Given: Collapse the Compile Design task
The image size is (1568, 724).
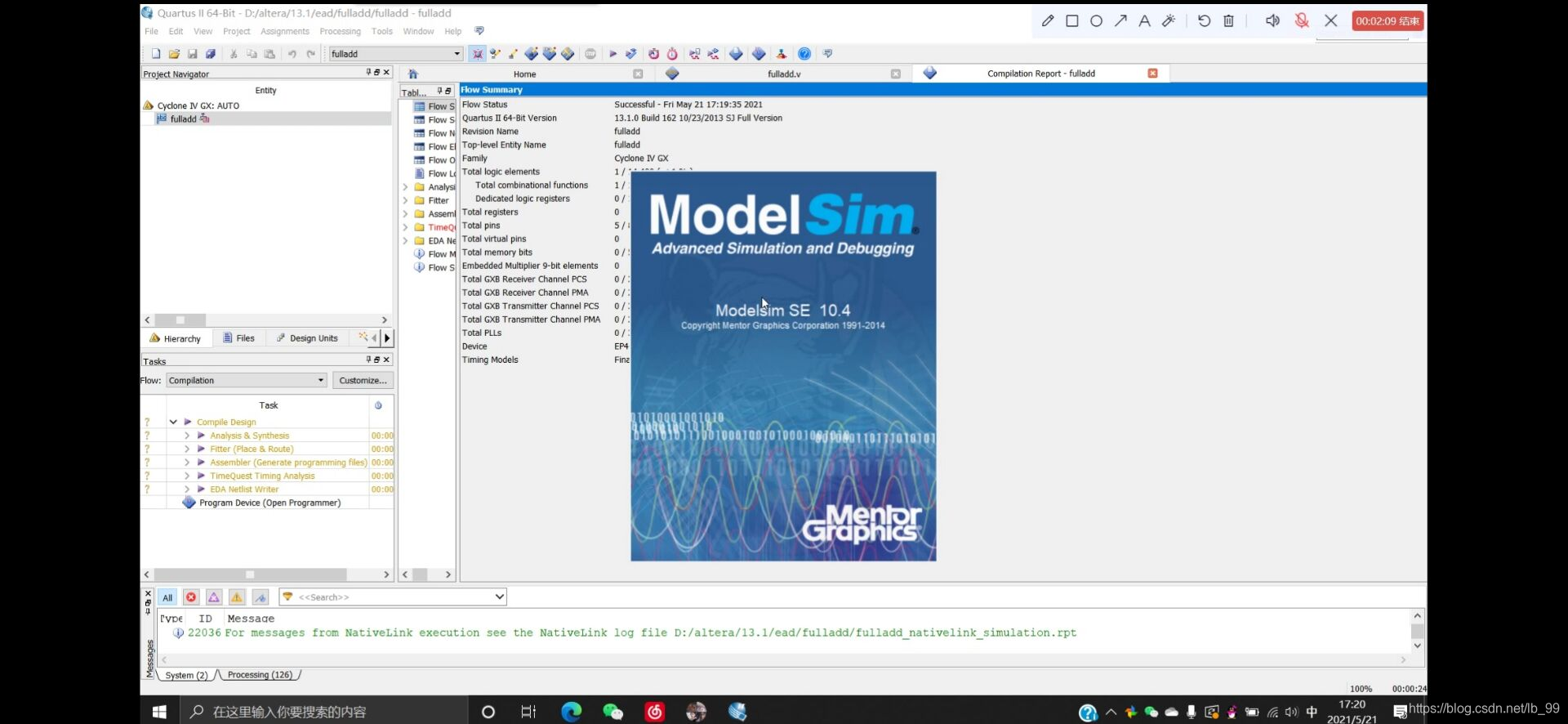Looking at the screenshot, I should click(173, 422).
